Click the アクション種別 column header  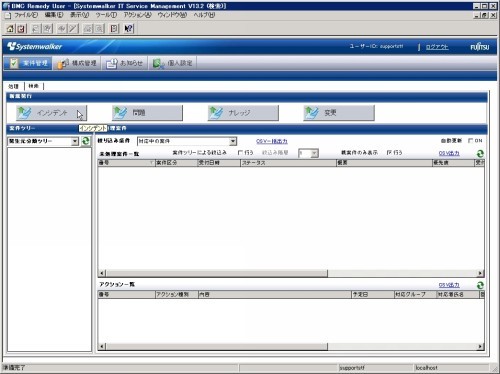[177, 295]
